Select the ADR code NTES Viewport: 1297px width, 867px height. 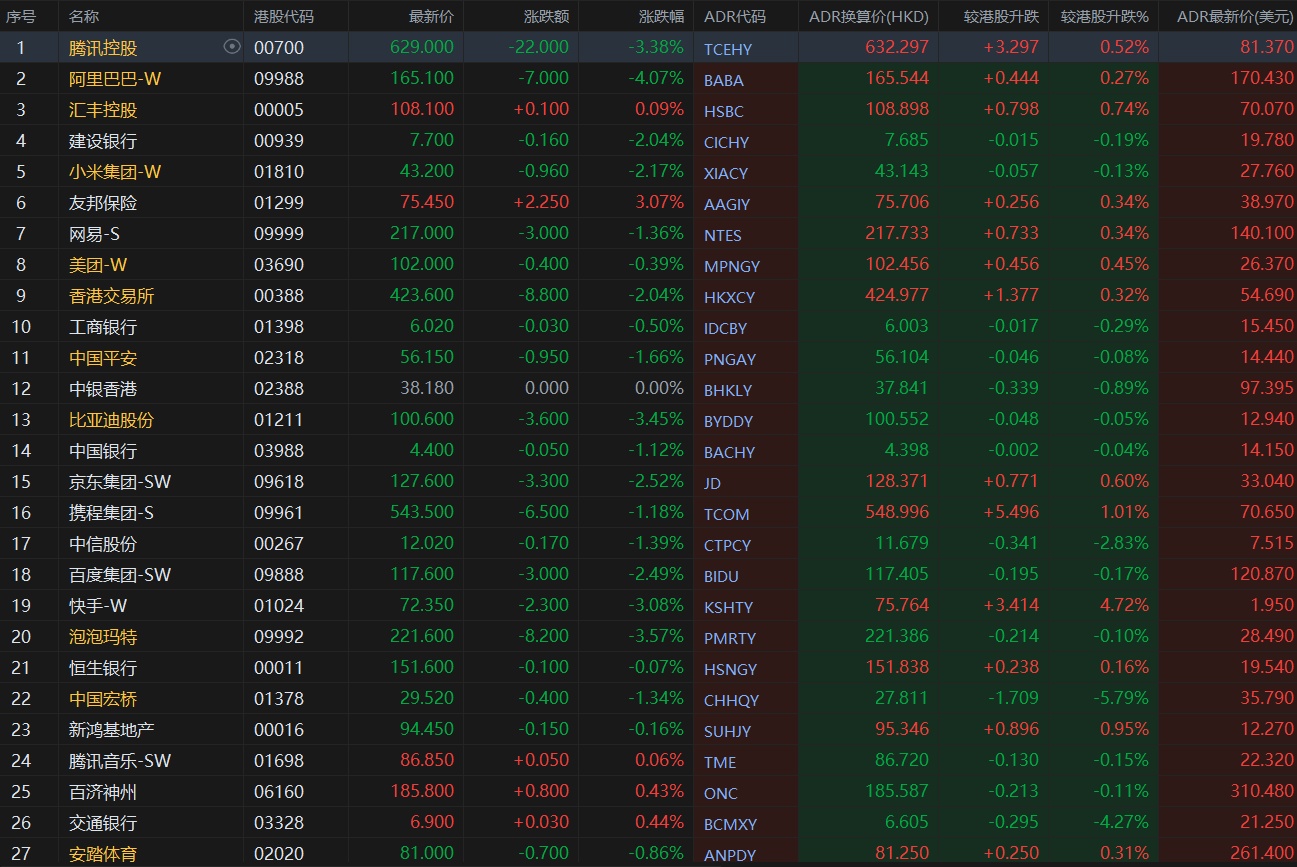click(723, 235)
